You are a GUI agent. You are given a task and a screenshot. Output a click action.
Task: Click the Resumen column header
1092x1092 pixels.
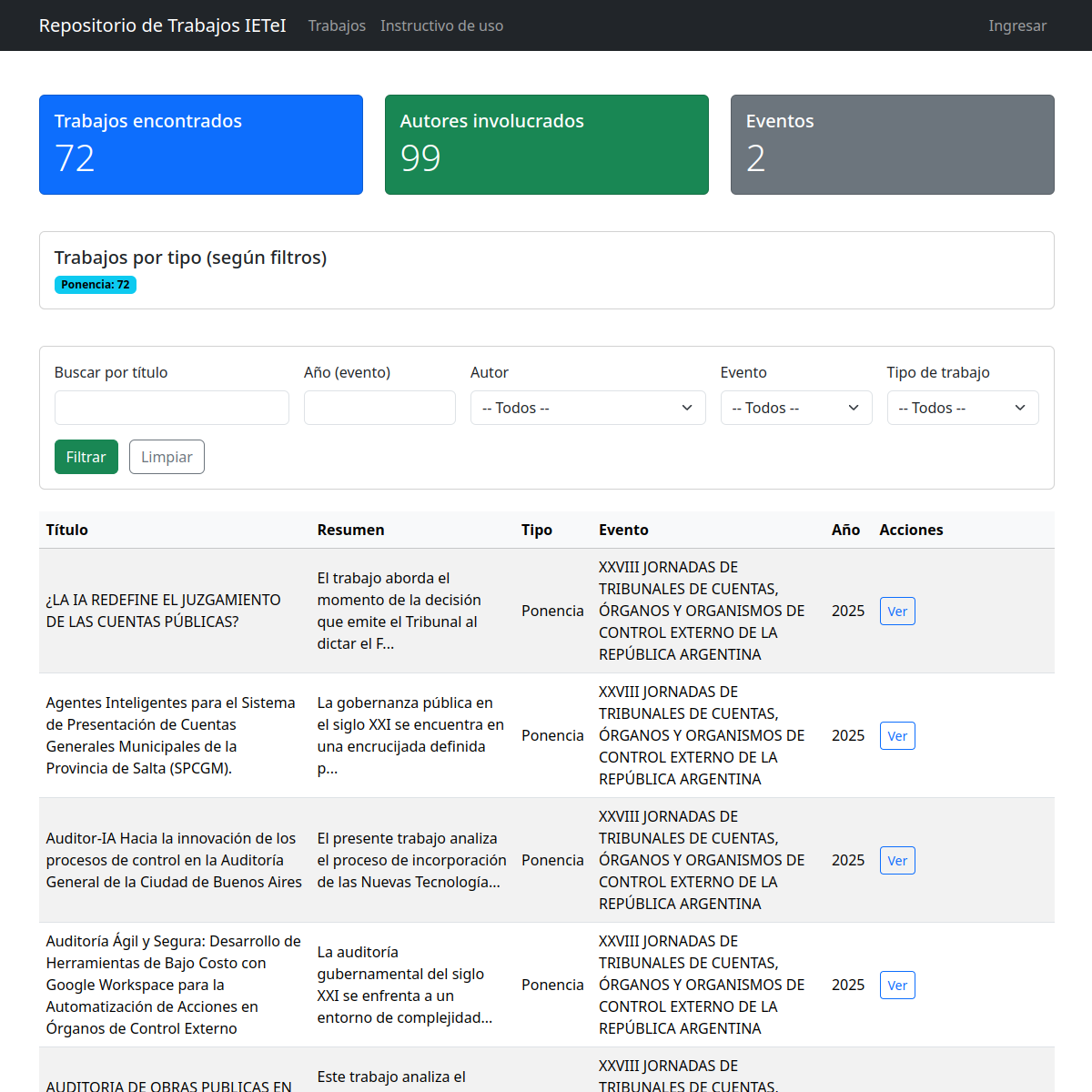[350, 530]
